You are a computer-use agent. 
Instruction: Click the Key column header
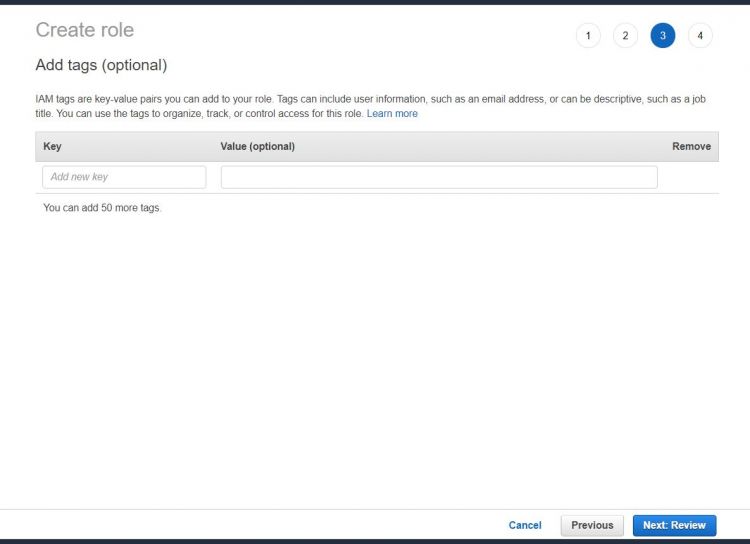[x=52, y=146]
